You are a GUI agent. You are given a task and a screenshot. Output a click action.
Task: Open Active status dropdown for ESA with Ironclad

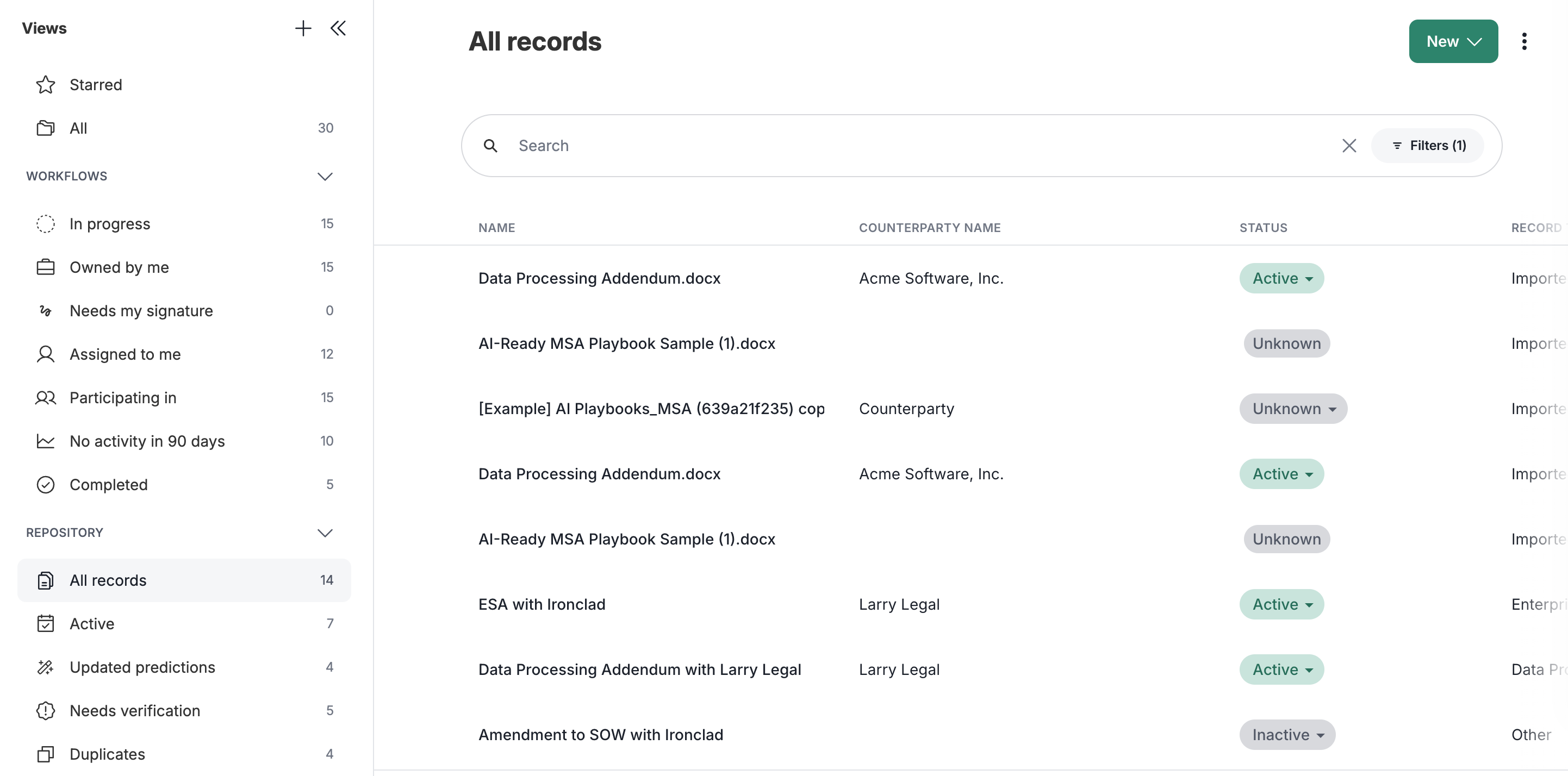coord(1281,604)
